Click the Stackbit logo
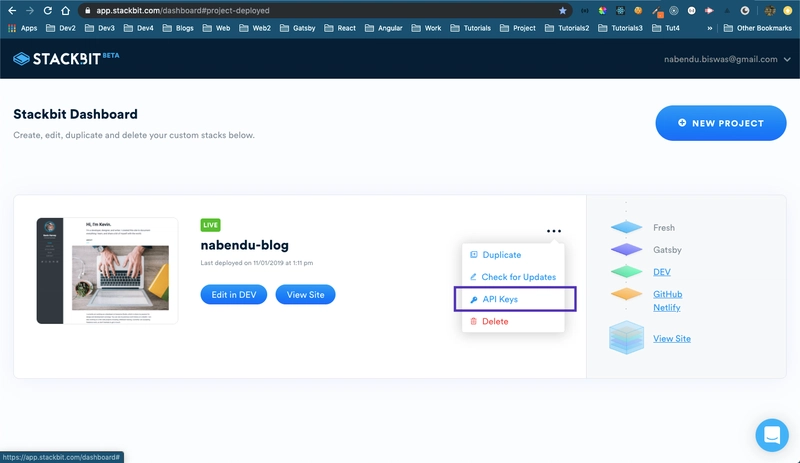Viewport: 800px width, 463px height. [66, 59]
